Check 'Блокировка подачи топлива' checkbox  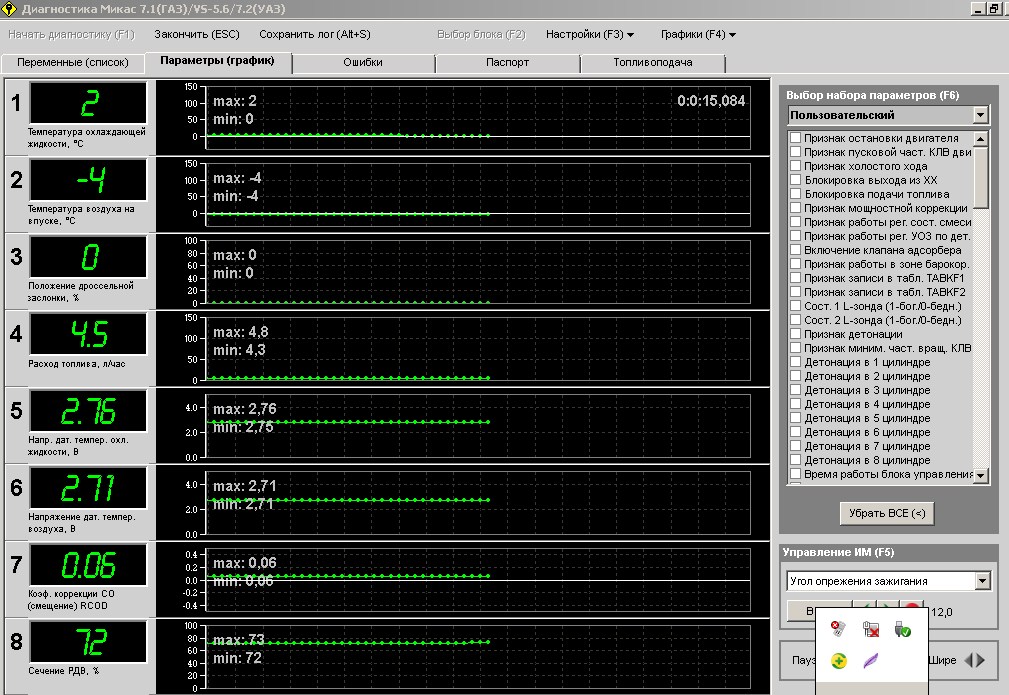click(795, 194)
